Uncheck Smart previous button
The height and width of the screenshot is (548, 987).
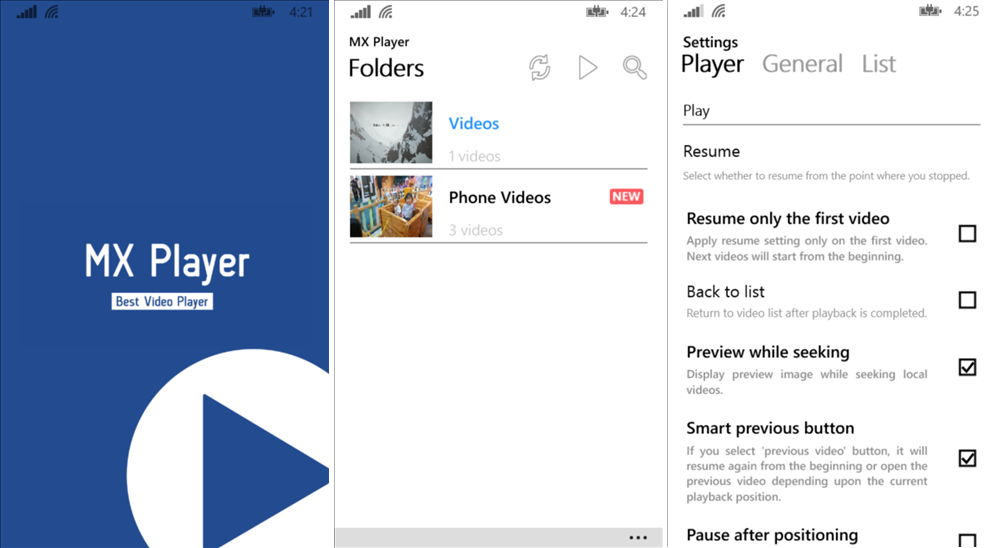coord(967,458)
